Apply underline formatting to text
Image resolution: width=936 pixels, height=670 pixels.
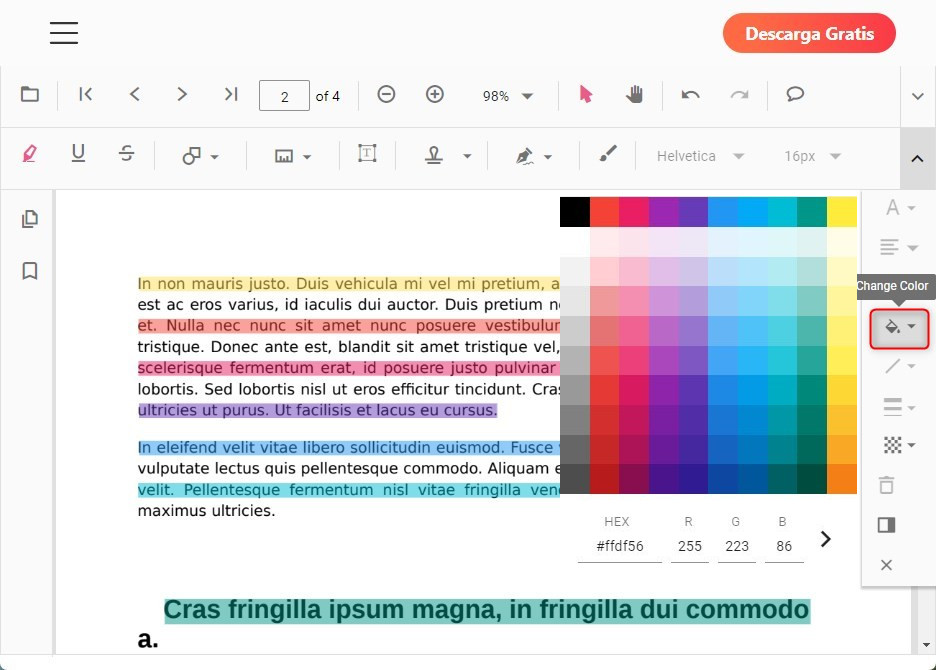78,153
